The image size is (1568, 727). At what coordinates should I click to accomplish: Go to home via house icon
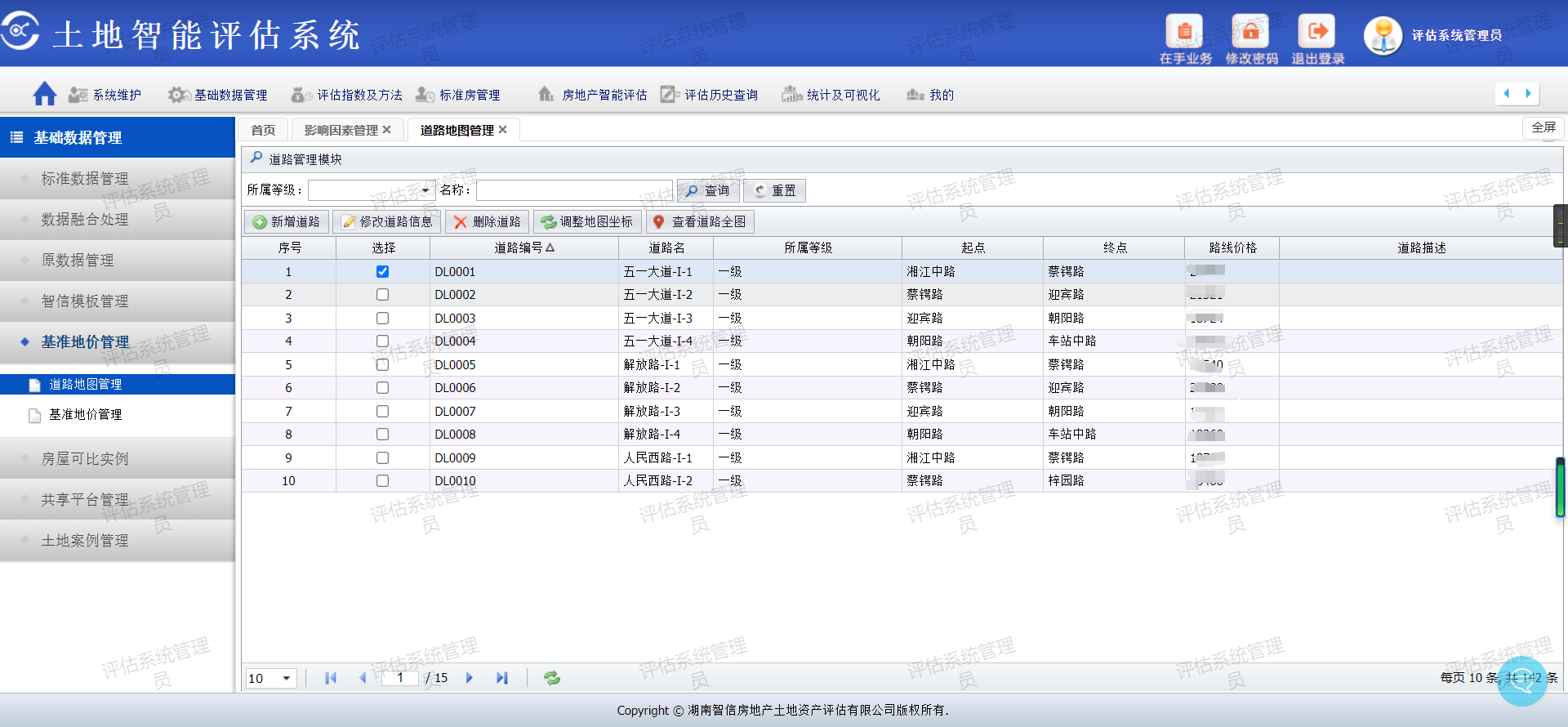tap(45, 94)
